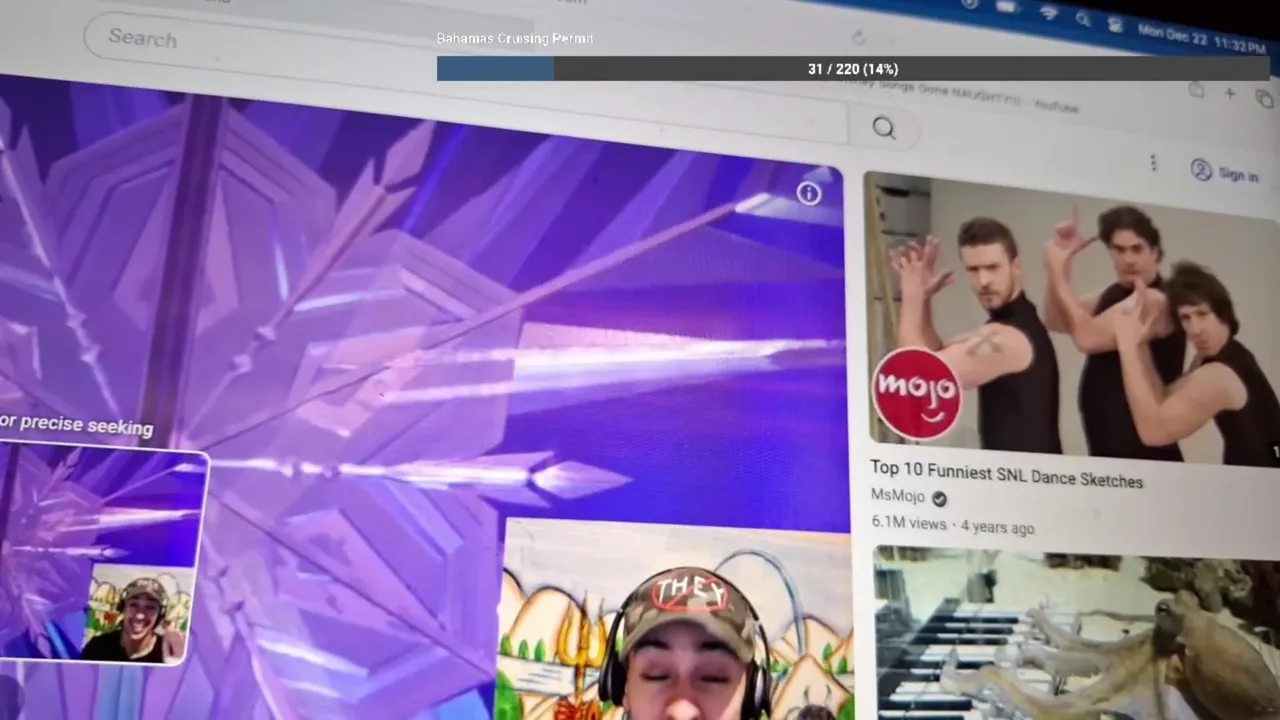This screenshot has width=1280, height=720.
Task: Click the Sign in button
Action: [x=1225, y=172]
